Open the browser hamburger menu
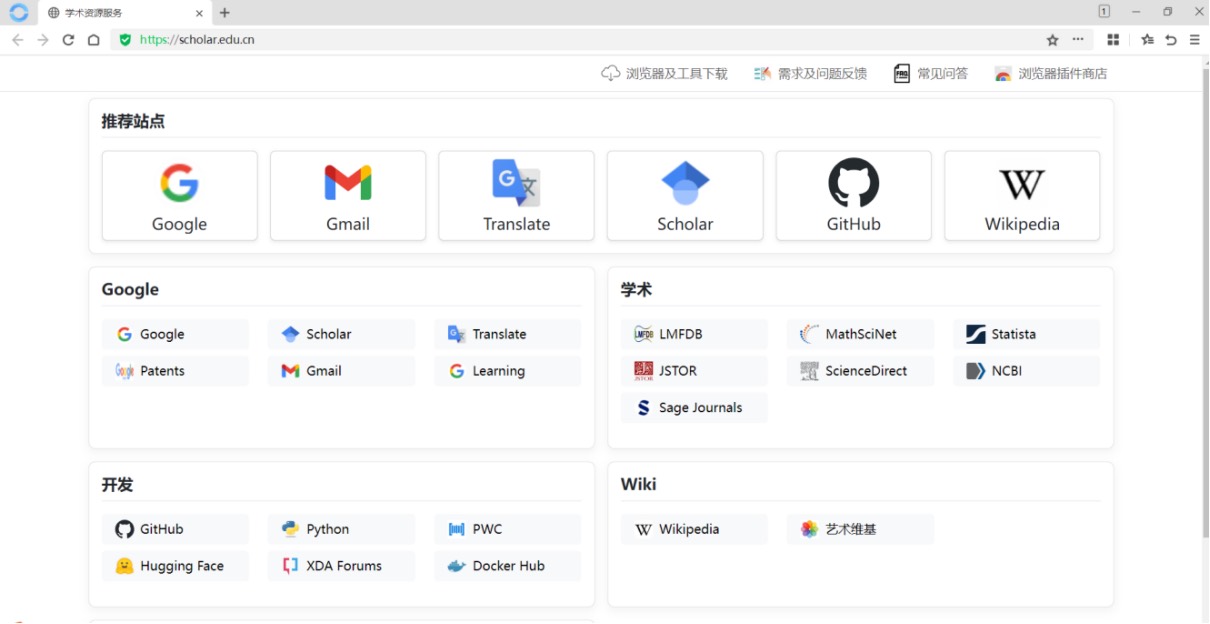The height and width of the screenshot is (624, 1210). pyautogui.click(x=1195, y=40)
